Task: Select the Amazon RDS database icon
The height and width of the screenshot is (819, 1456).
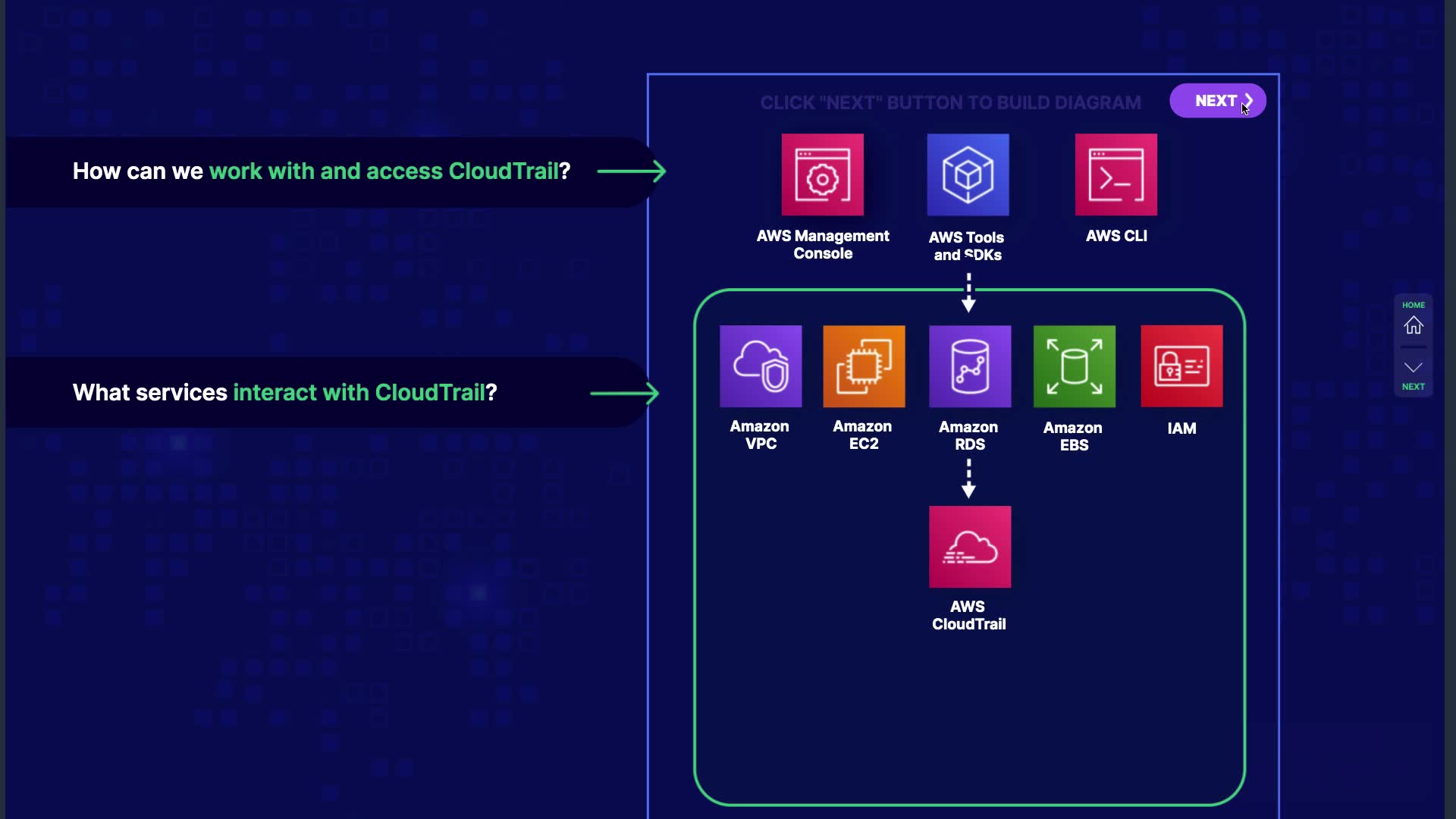Action: coord(969,366)
